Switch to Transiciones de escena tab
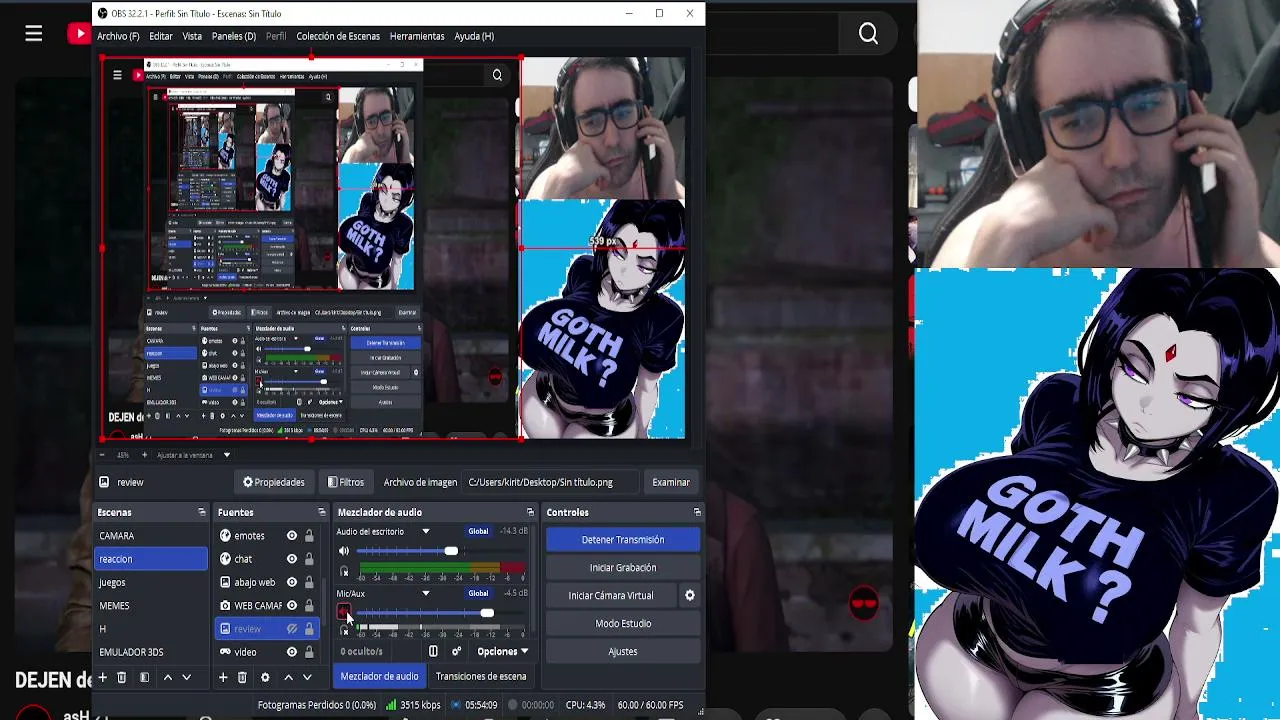 coord(481,677)
